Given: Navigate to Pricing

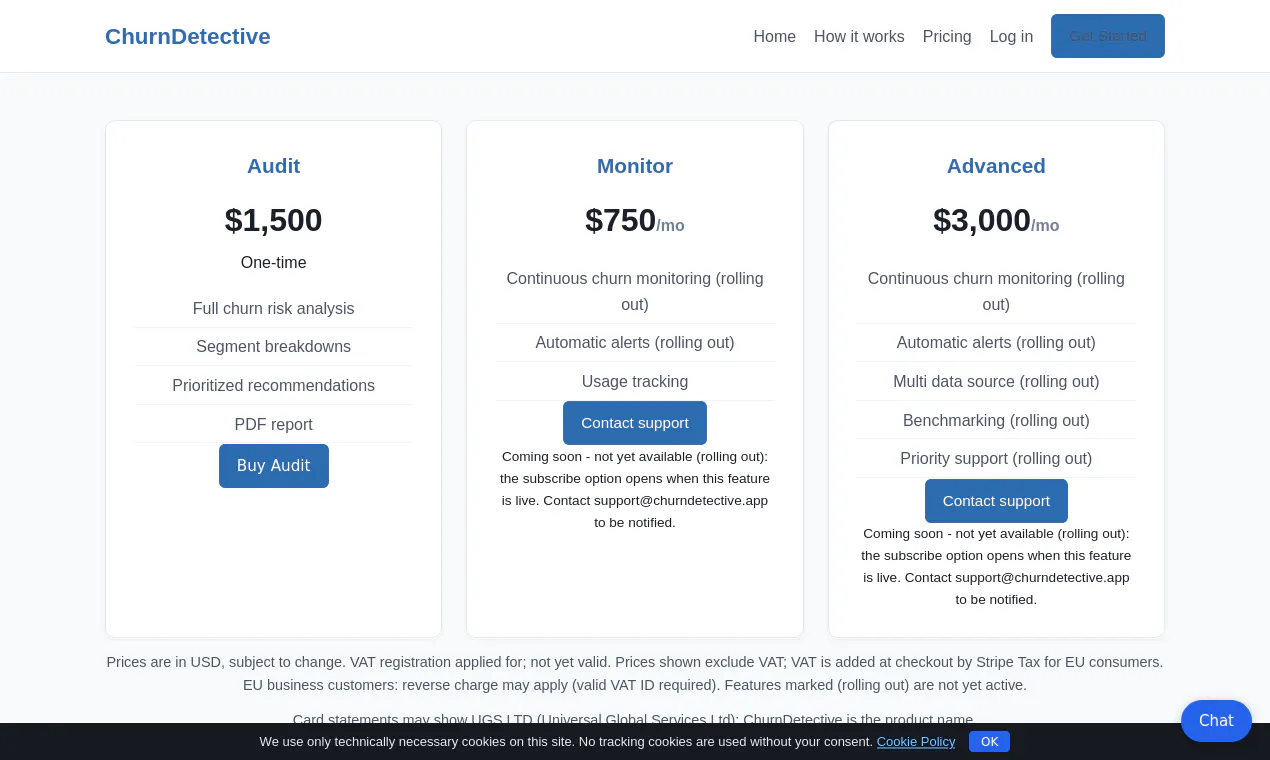Looking at the screenshot, I should tap(947, 36).
